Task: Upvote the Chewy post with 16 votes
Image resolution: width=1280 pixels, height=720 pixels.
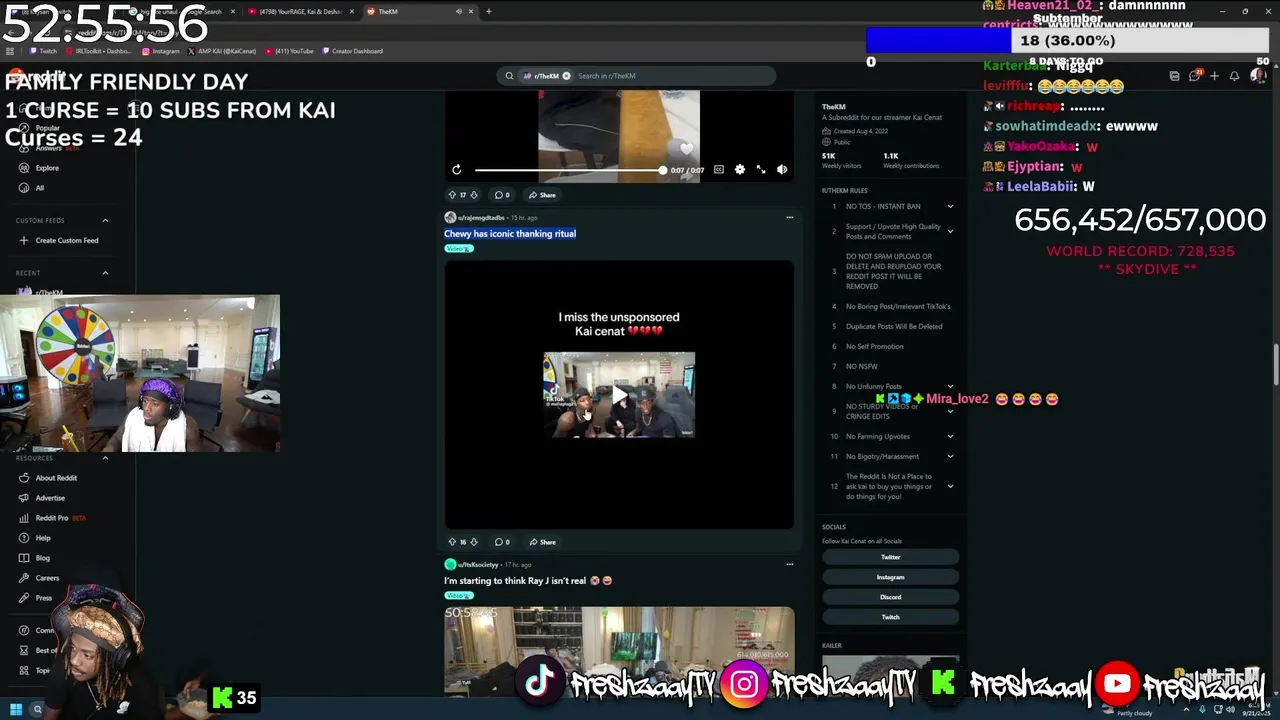Action: pos(452,542)
